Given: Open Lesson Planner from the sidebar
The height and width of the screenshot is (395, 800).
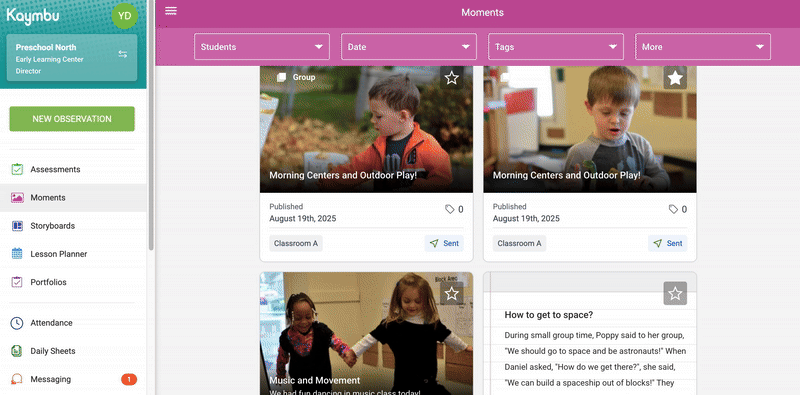Looking at the screenshot, I should click(73, 254).
